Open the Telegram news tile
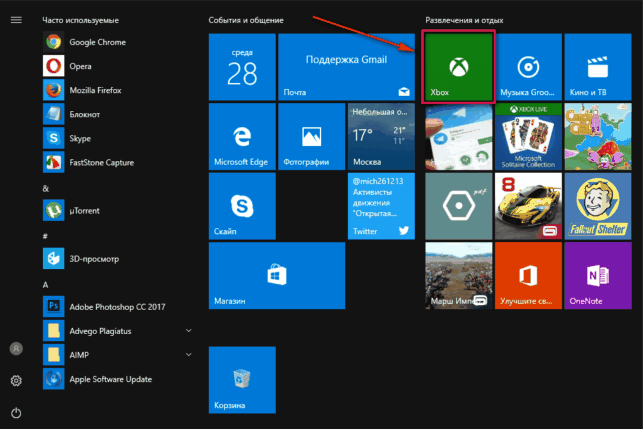643x429 pixels. [458, 137]
